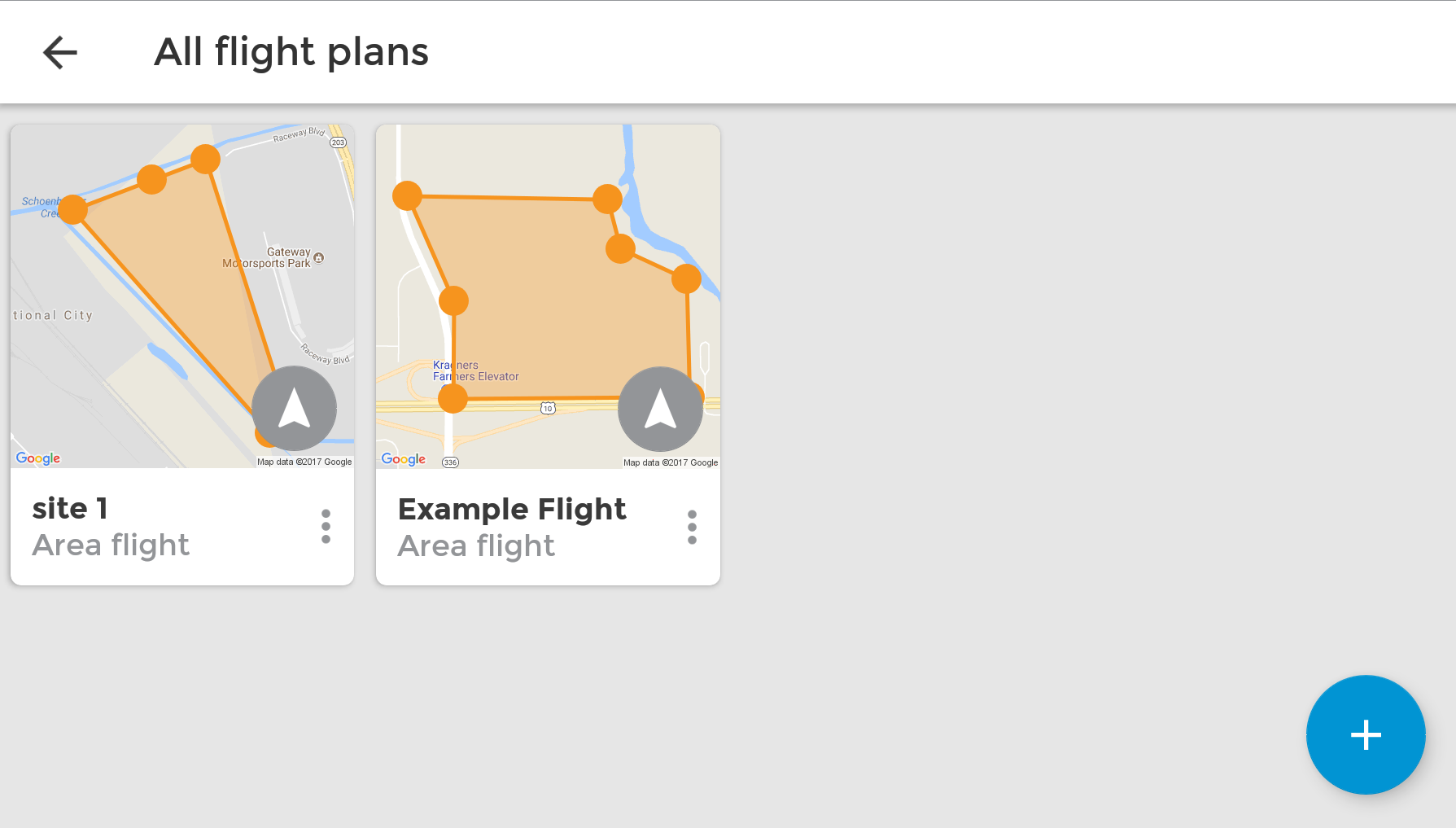The image size is (1456, 828).
Task: Open options menu for Example Flight
Action: 692,528
